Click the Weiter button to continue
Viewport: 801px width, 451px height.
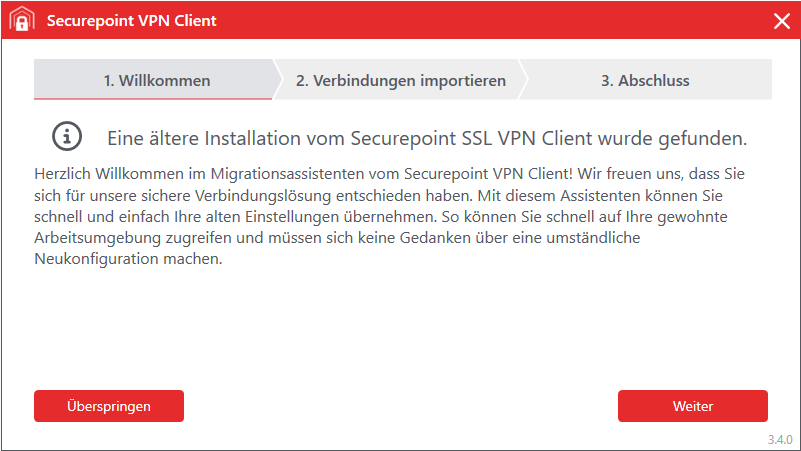pos(692,406)
